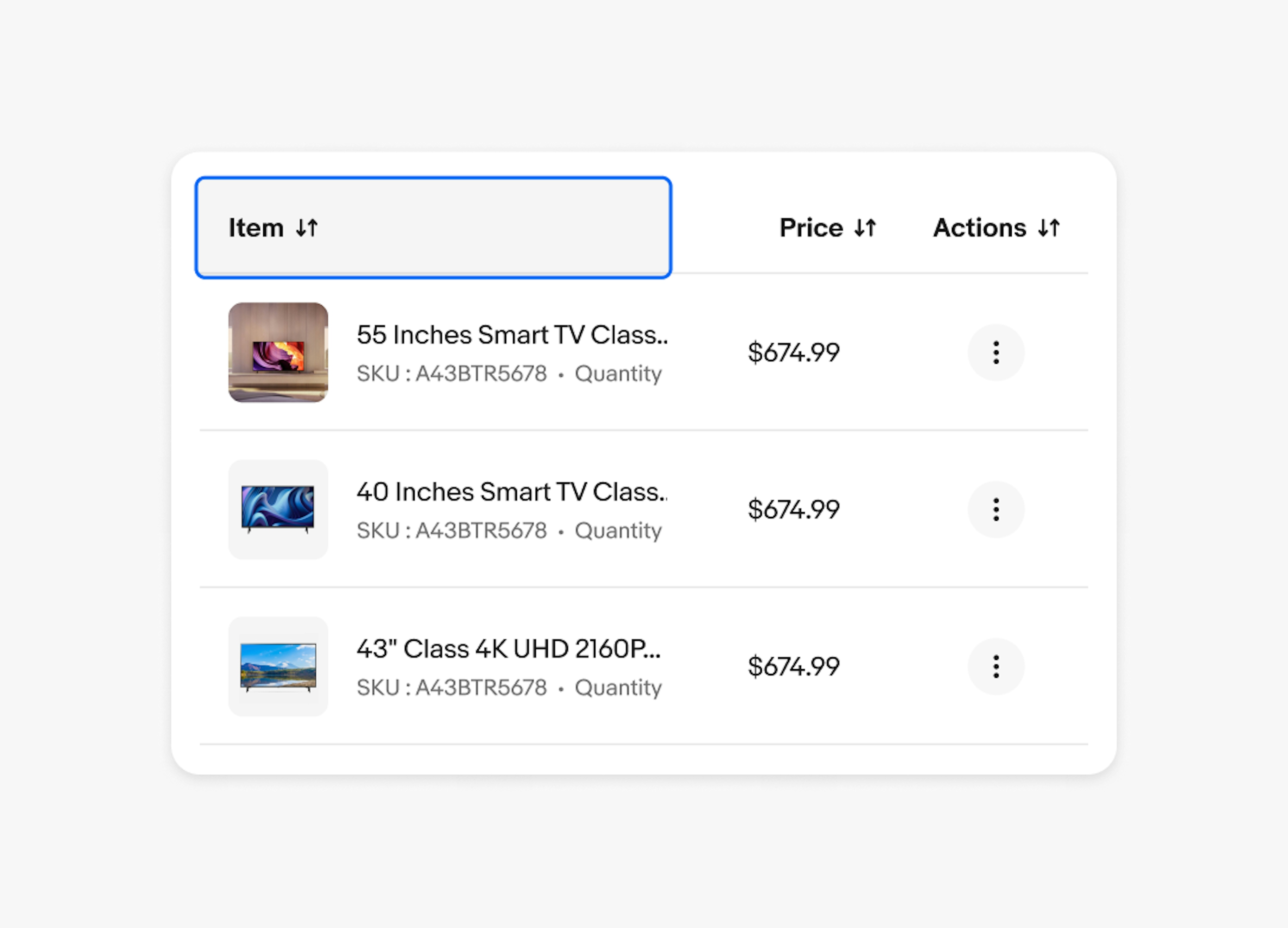This screenshot has width=1288, height=928.
Task: Open the 55 Inches Smart TV Class title
Action: pos(512,335)
